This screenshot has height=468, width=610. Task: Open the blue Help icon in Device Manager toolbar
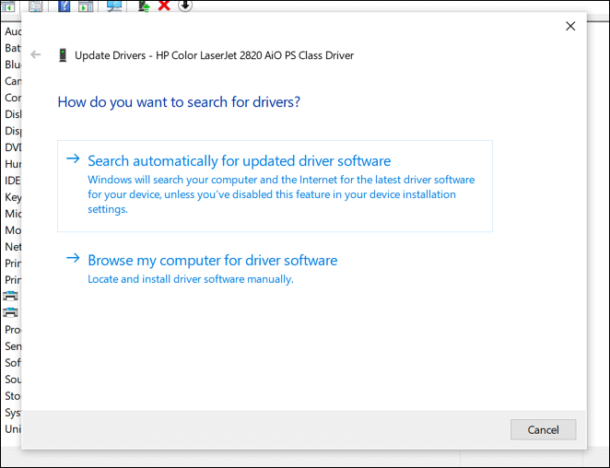tap(64, 6)
